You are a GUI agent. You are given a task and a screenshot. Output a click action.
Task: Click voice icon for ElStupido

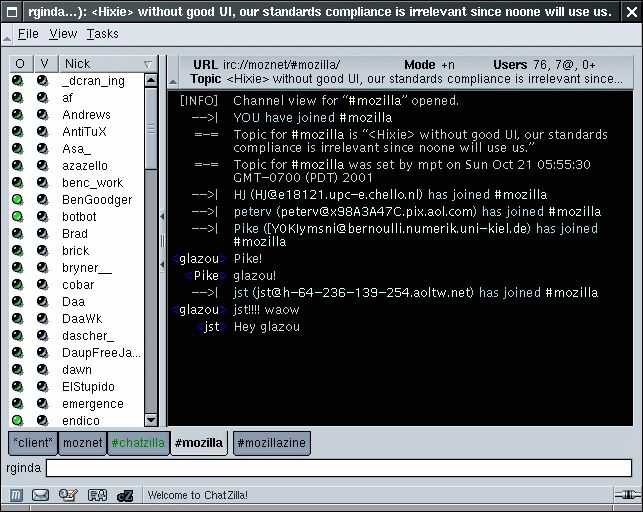click(43, 386)
